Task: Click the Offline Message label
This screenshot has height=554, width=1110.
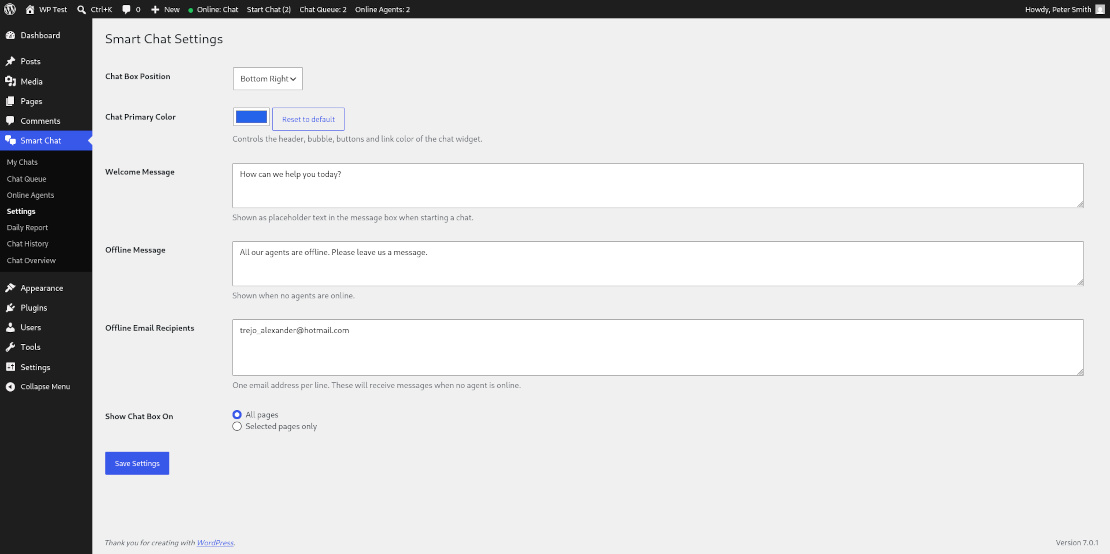Action: pyautogui.click(x=135, y=250)
